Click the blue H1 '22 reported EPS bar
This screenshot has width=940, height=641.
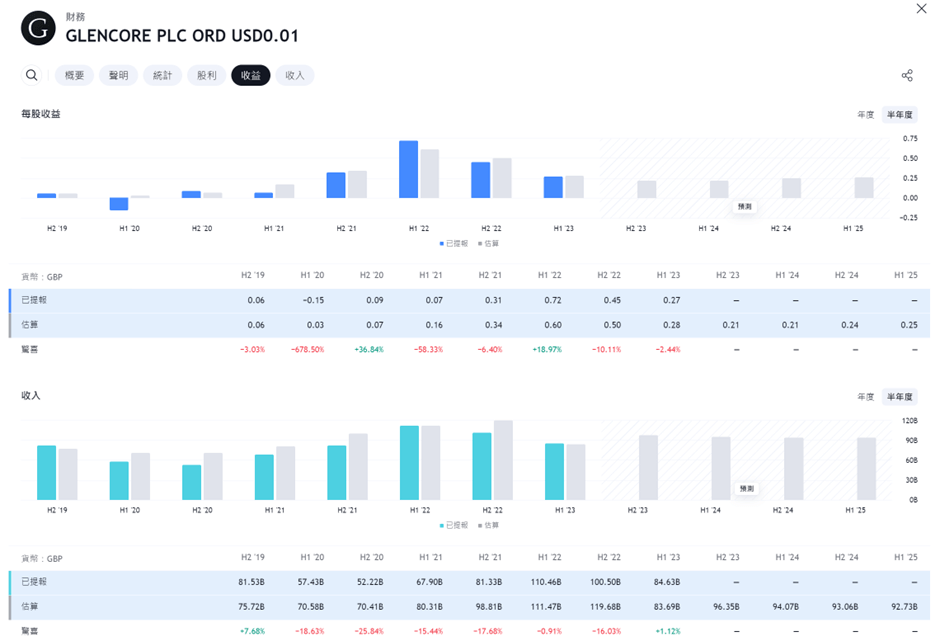pos(408,170)
